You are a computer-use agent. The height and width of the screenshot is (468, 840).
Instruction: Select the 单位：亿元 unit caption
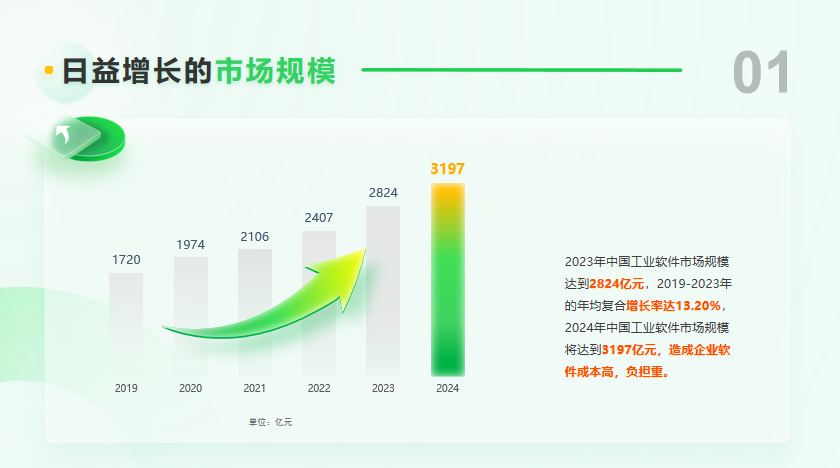[270, 422]
